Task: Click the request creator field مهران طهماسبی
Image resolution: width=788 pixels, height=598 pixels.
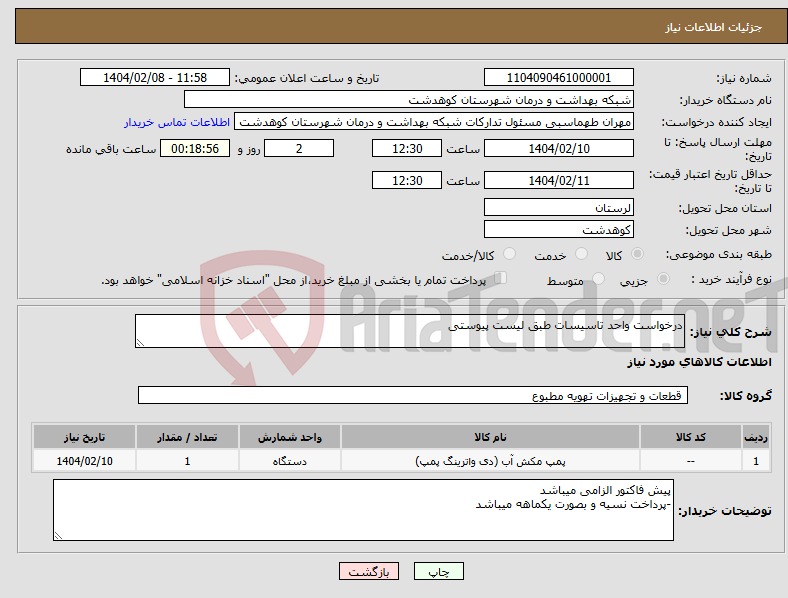Action: click(434, 122)
